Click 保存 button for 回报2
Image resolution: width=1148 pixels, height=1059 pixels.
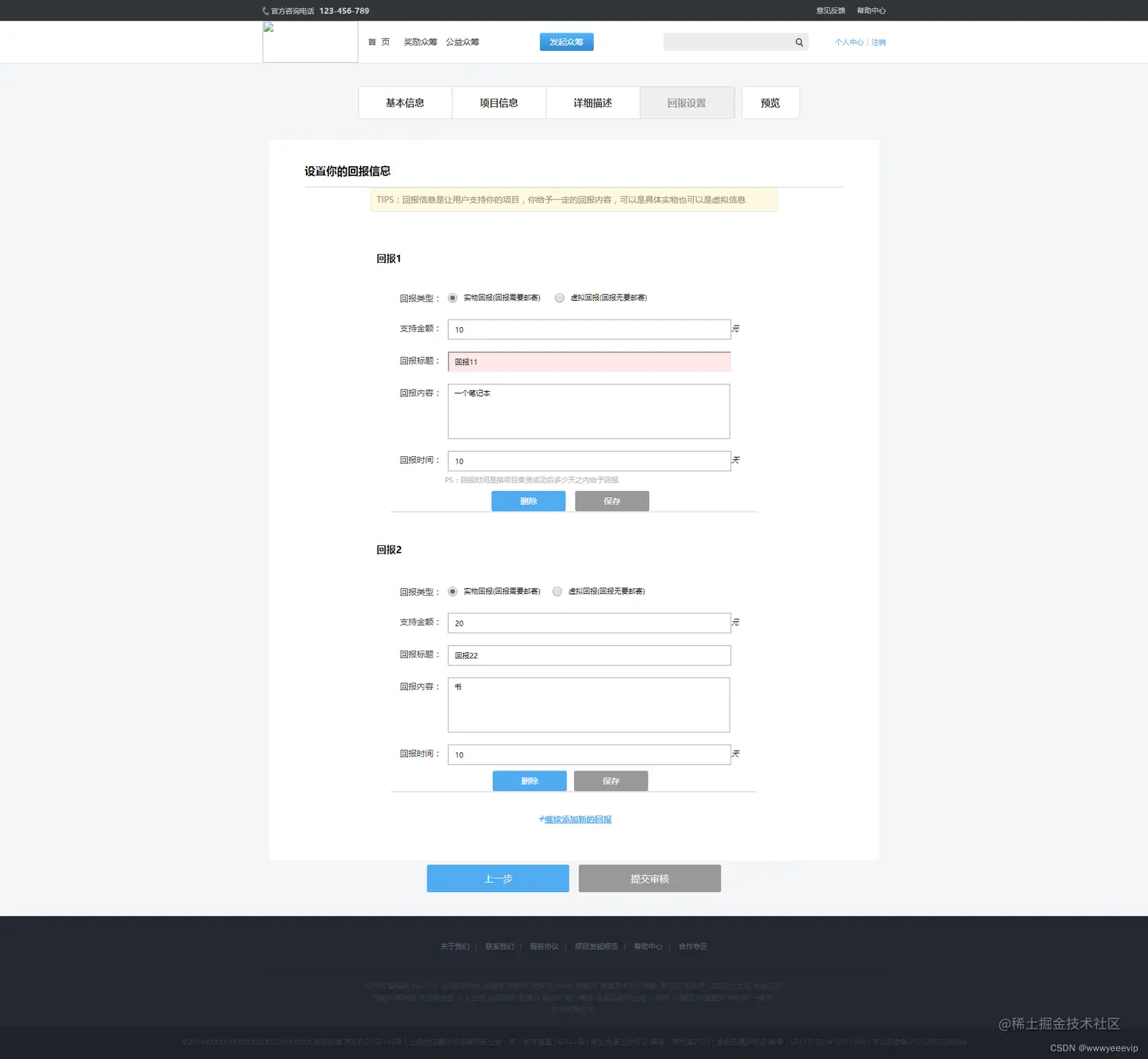611,781
